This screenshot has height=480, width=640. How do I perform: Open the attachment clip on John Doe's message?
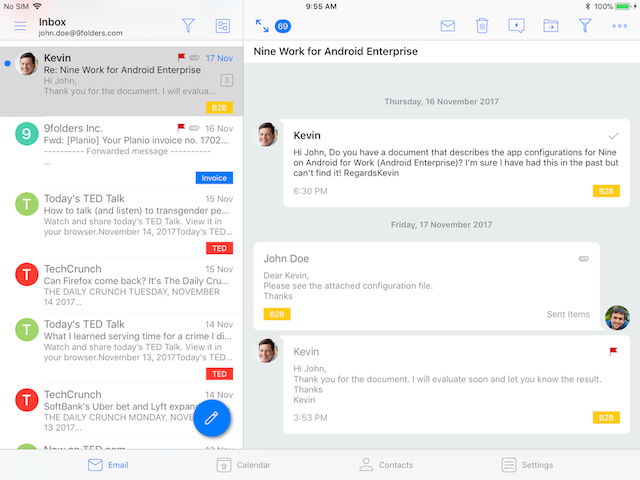[584, 258]
